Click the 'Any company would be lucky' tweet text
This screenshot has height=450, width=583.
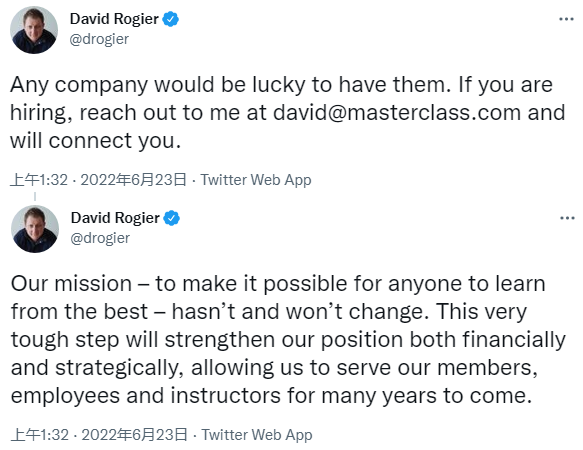point(288,113)
